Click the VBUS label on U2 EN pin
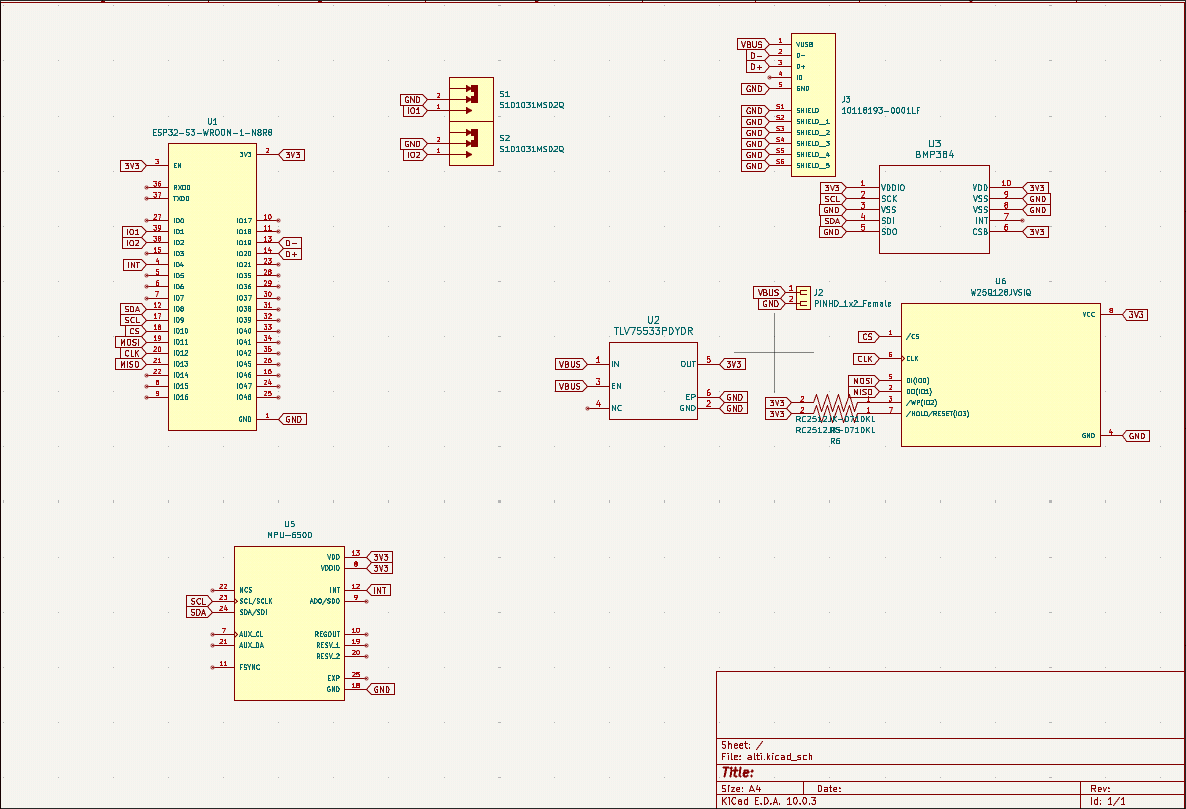Screen dimensions: 1186x809 point(570,386)
